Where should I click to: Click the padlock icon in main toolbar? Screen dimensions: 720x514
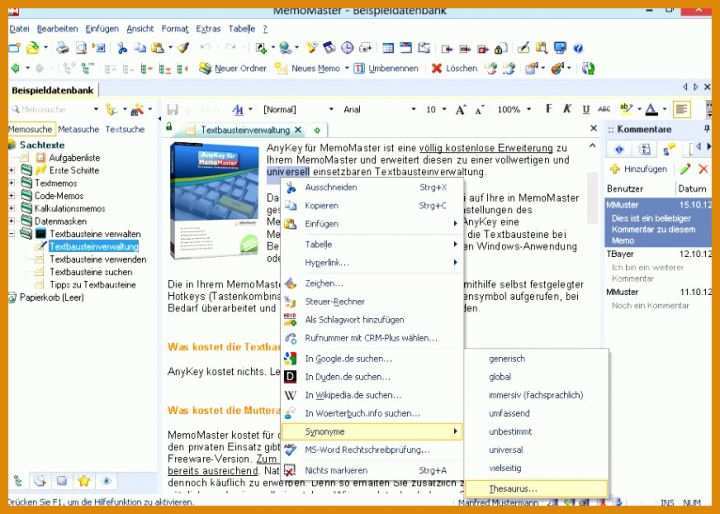[x=501, y=48]
